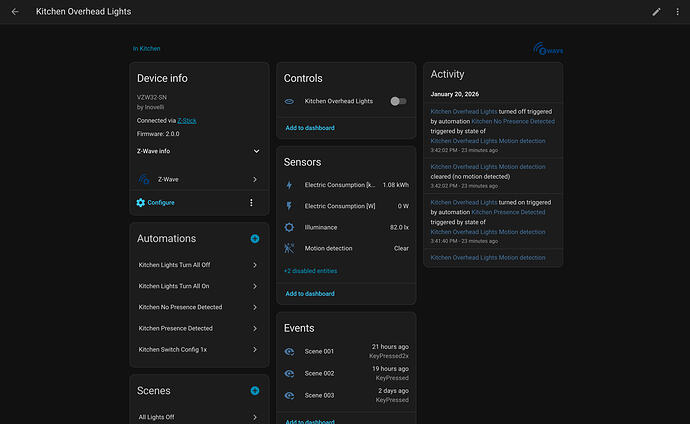This screenshot has height=424, width=690.
Task: Show the +2 disabled entities
Action: pyautogui.click(x=310, y=271)
